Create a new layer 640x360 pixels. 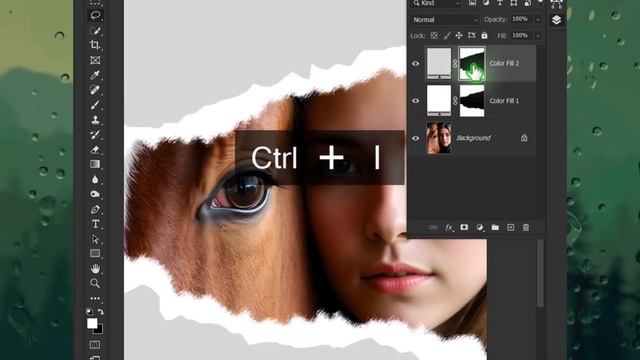(x=511, y=227)
